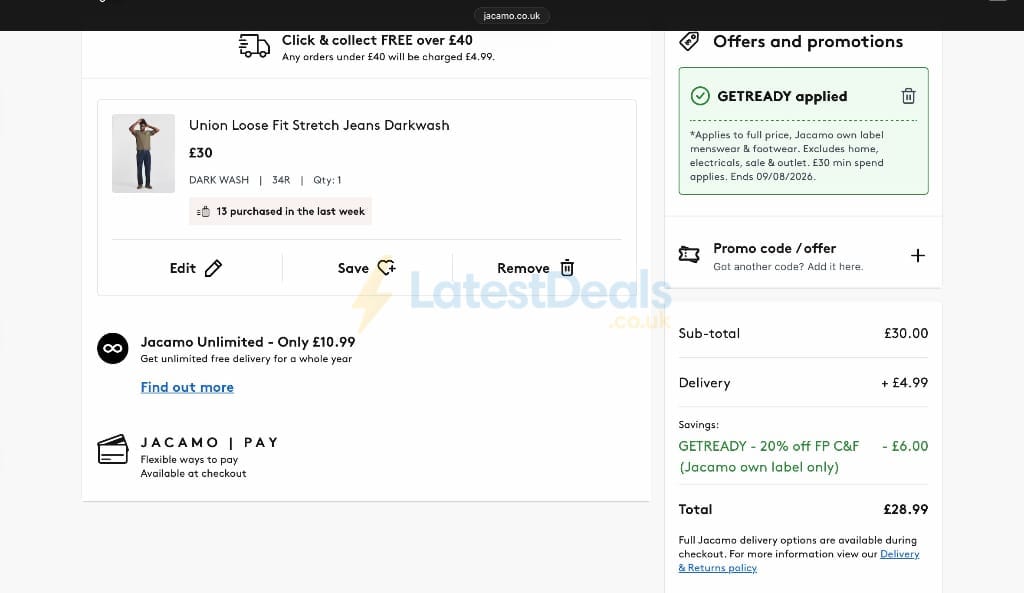
Task: Click the 'Click & collect FREE over £40' text
Action: pyautogui.click(x=377, y=40)
